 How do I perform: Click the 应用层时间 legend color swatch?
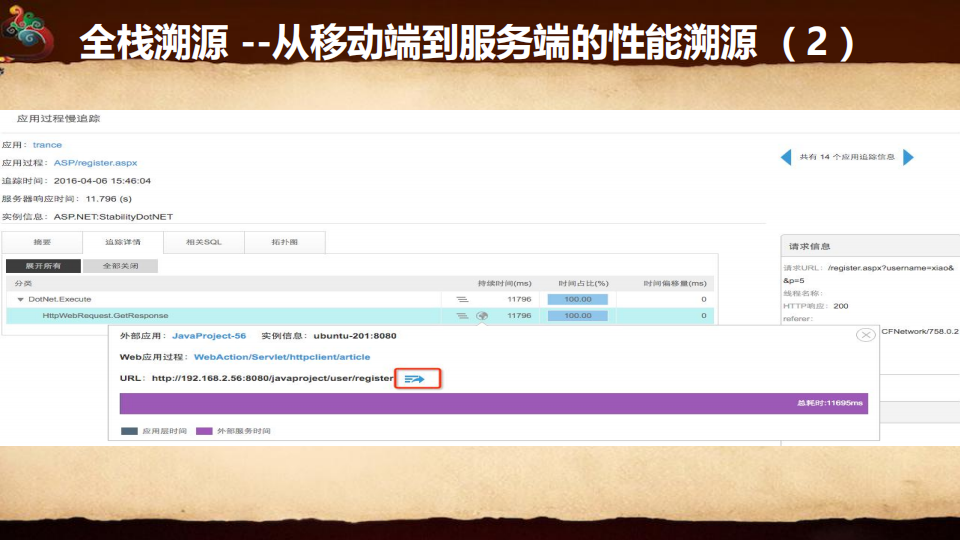pyautogui.click(x=129, y=431)
